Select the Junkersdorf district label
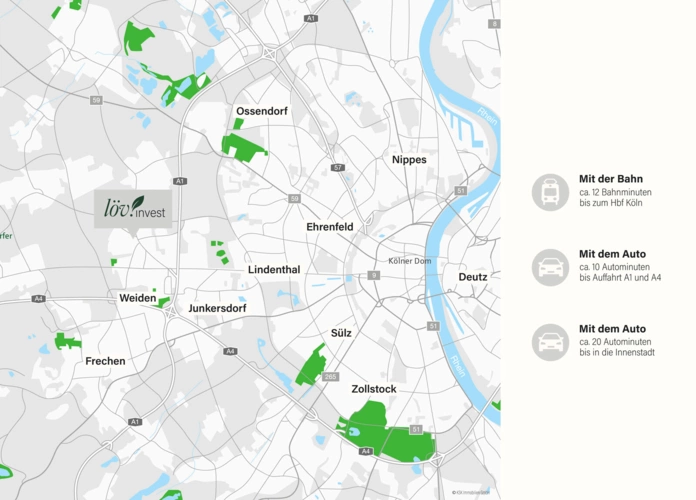Screen dimensions: 696x500 coord(217,308)
